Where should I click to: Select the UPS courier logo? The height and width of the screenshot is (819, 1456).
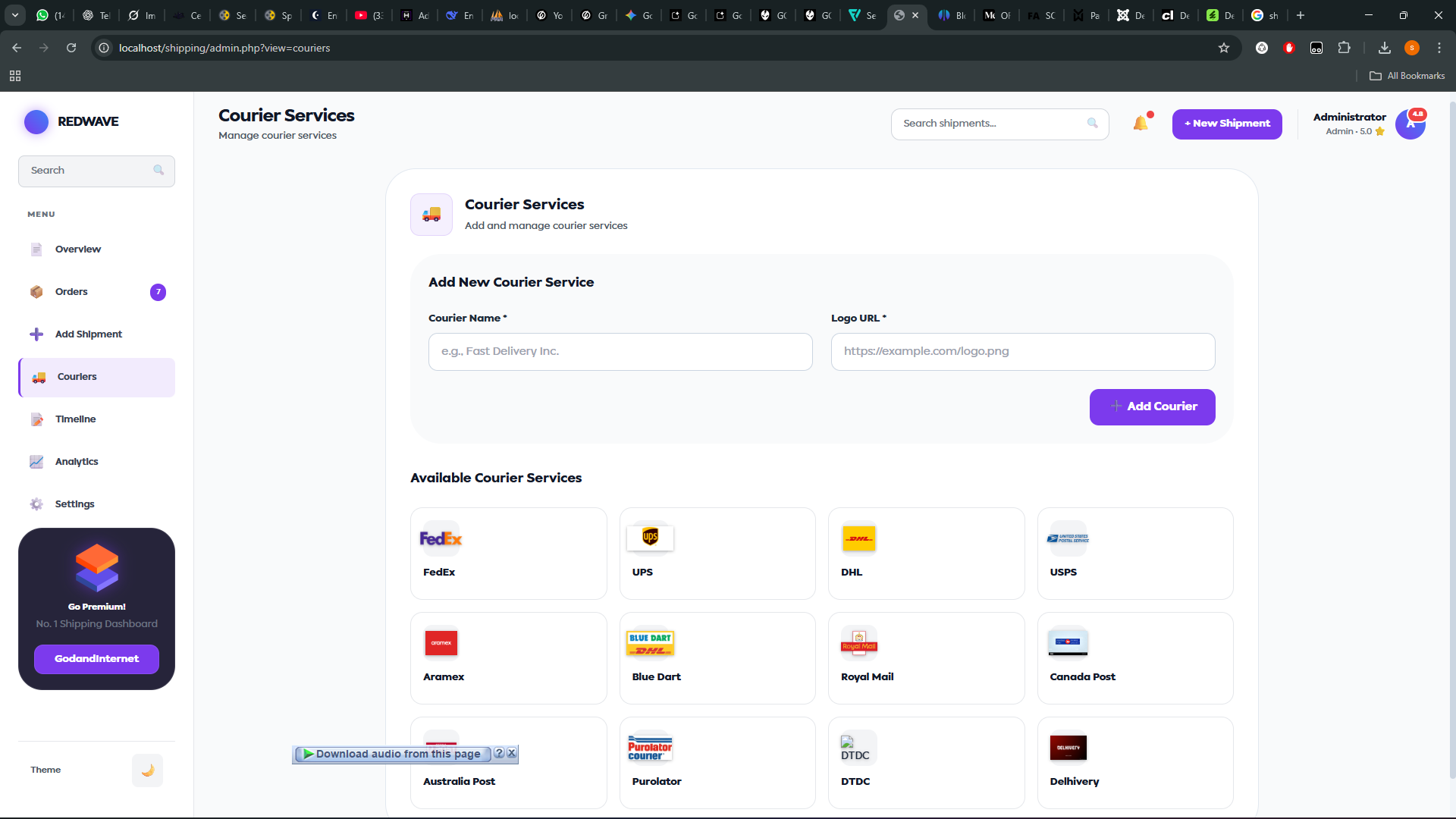(x=650, y=538)
